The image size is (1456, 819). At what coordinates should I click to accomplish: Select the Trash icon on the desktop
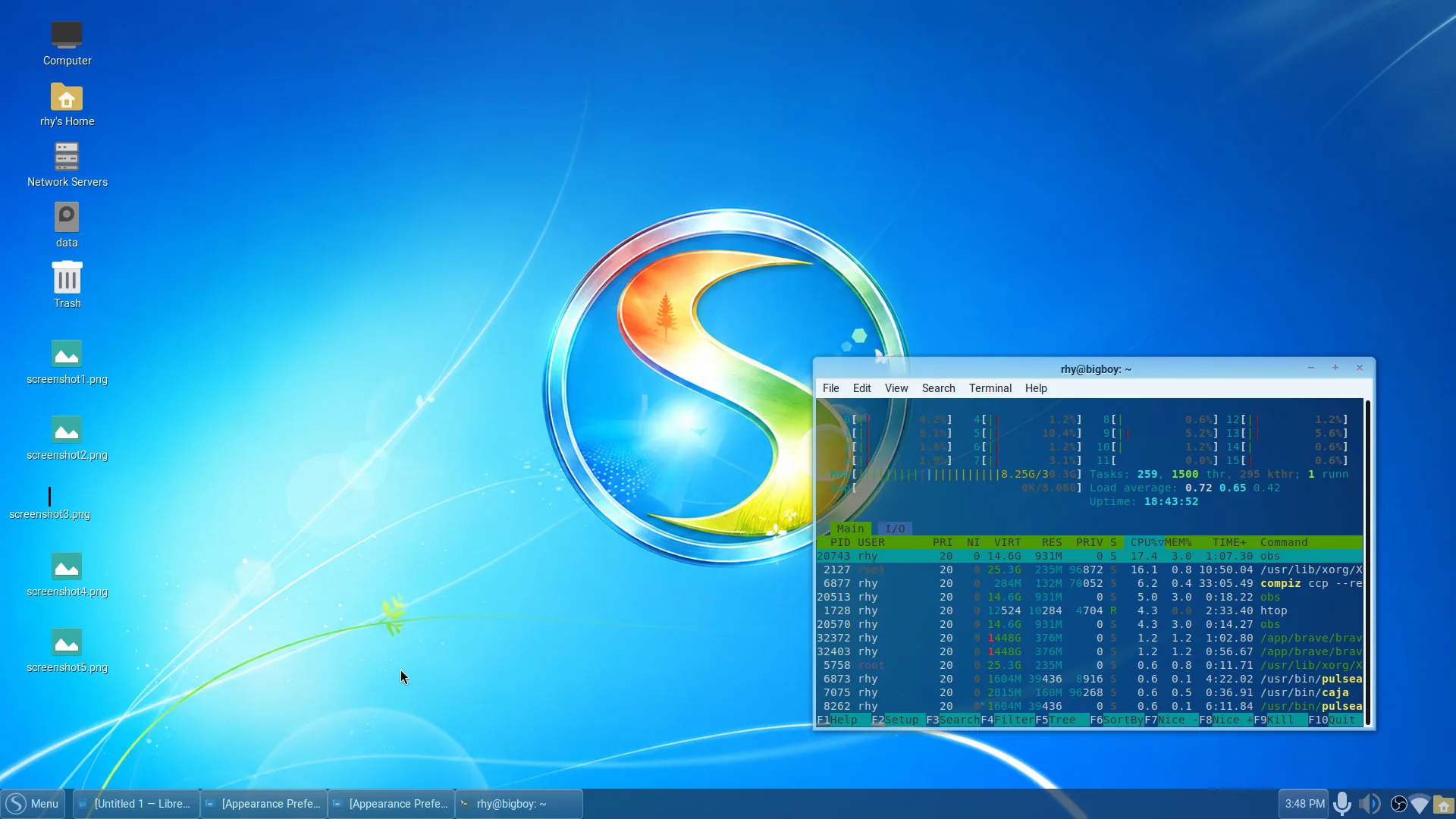click(67, 278)
